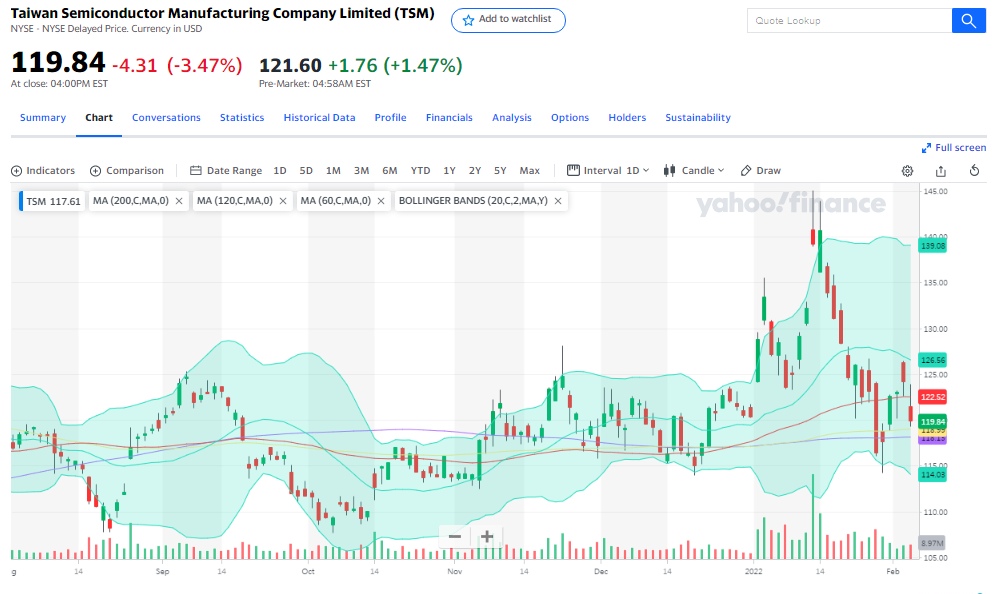The height and width of the screenshot is (594, 994).
Task: Zoom in with the plus button
Action: 486,537
